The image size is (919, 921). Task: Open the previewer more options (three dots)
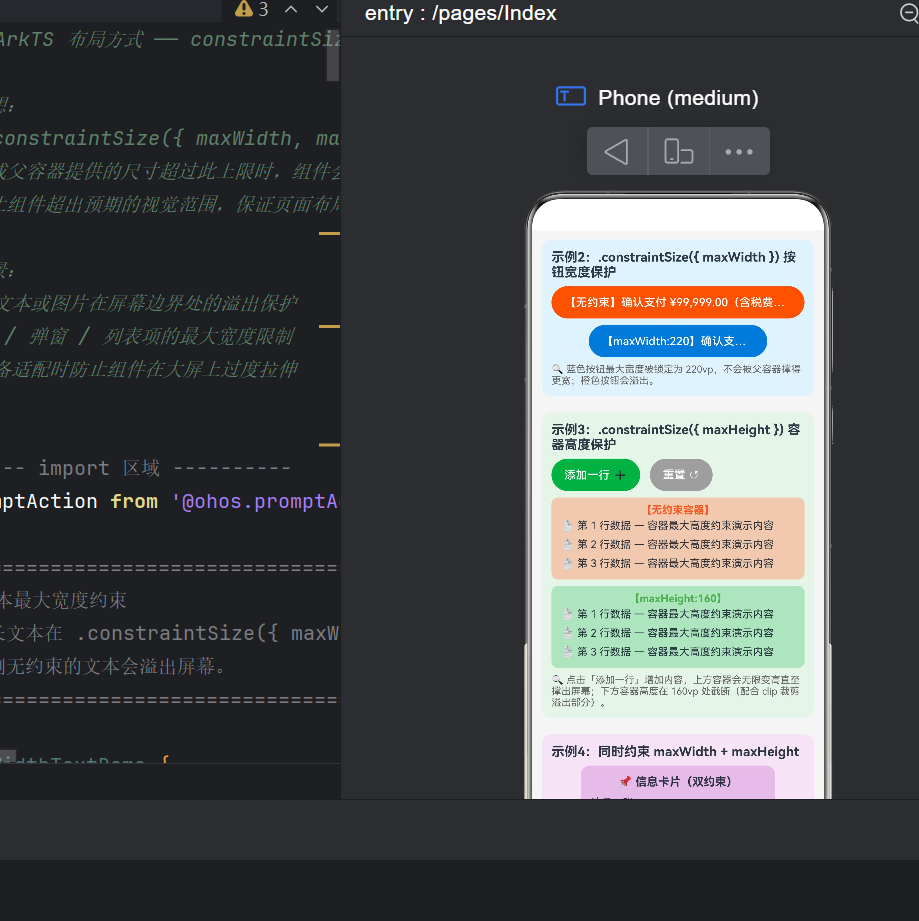739,152
